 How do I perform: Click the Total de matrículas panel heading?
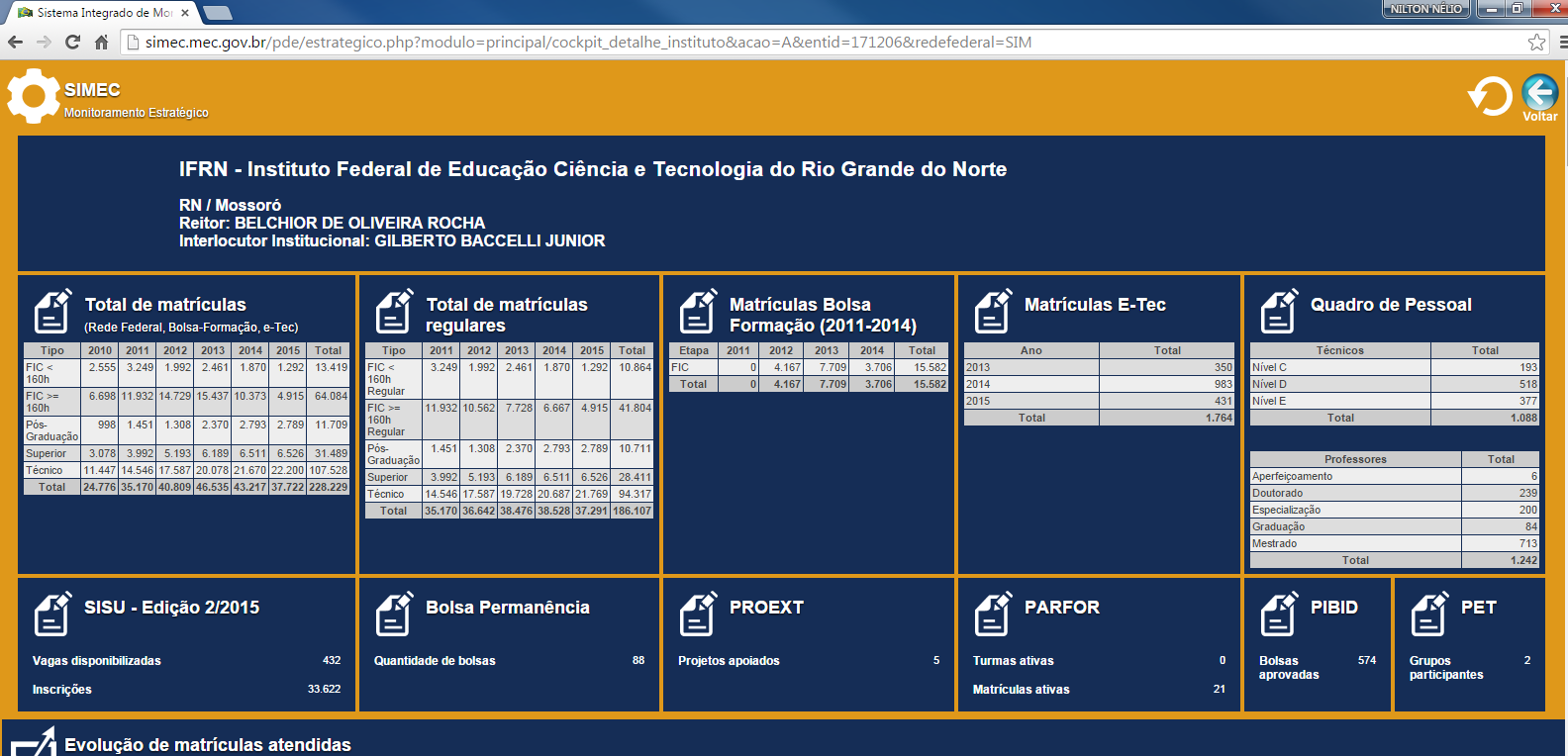pyautogui.click(x=165, y=305)
